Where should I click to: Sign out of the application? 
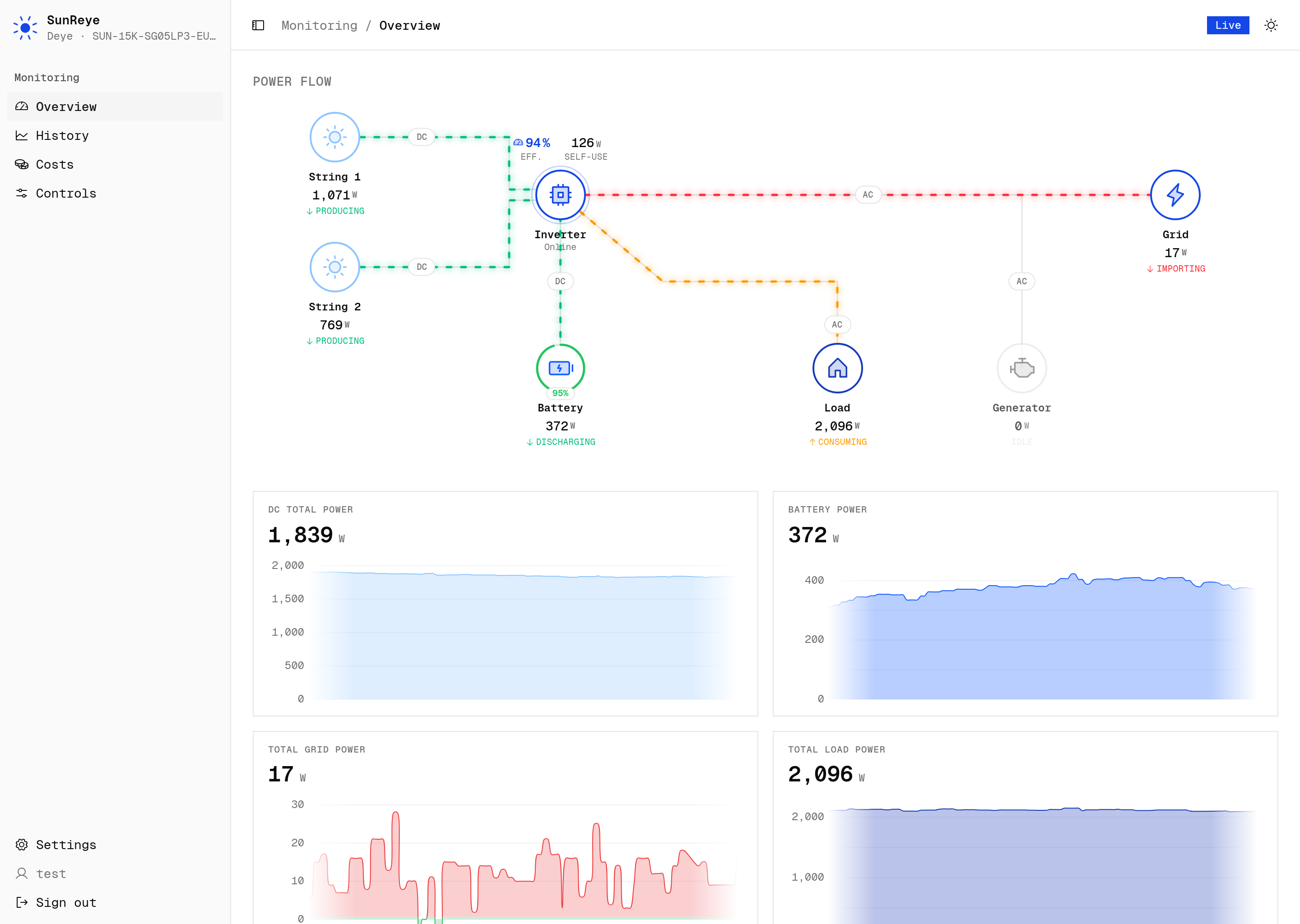[x=115, y=902]
